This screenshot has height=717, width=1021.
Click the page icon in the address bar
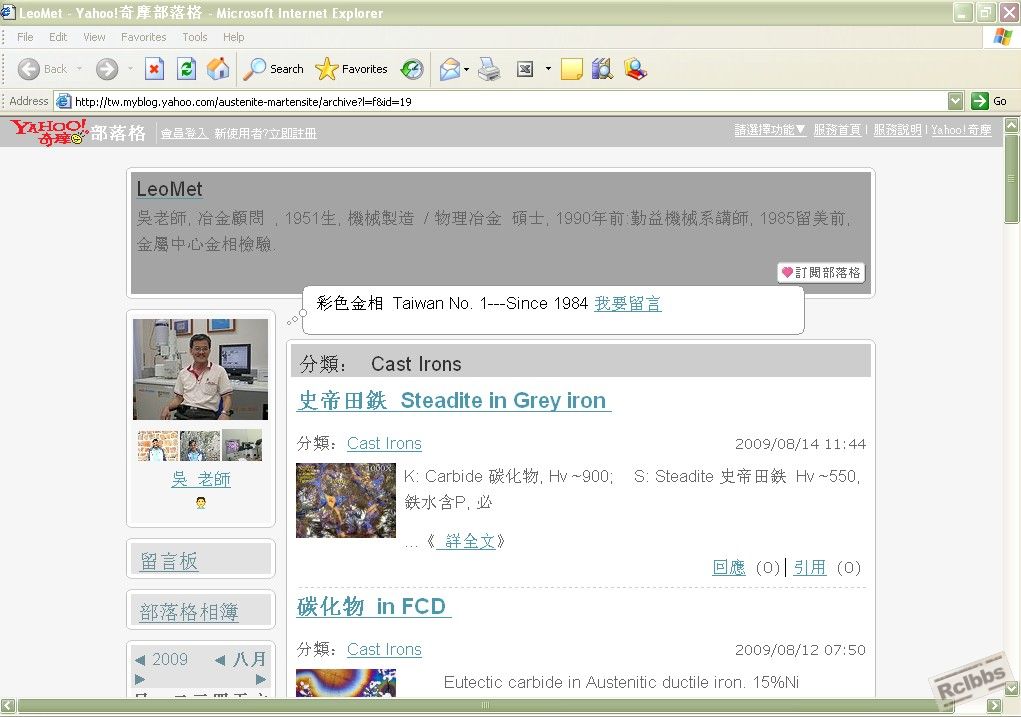pyautogui.click(x=63, y=101)
